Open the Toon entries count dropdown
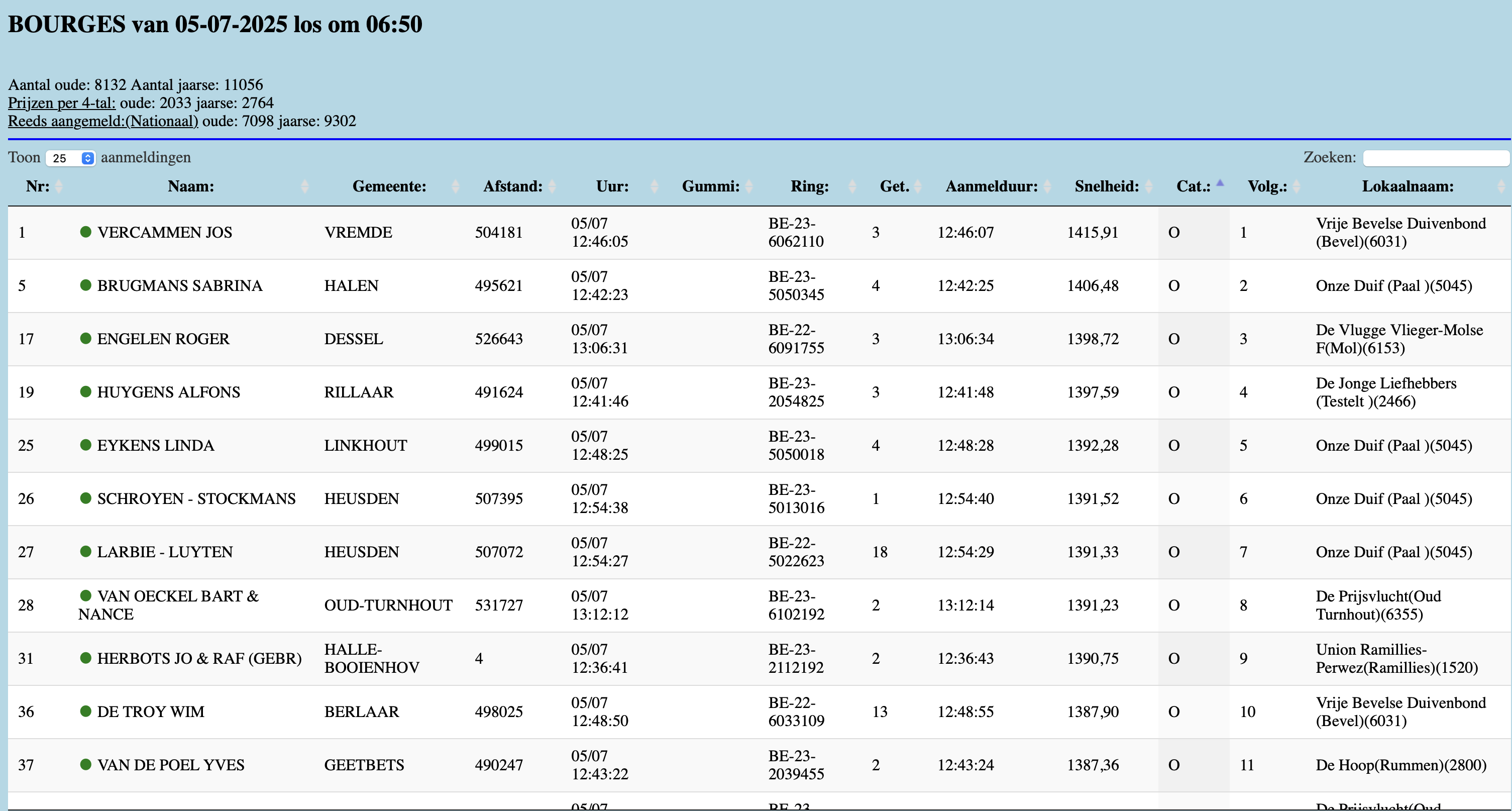The image size is (1512, 811). [x=70, y=158]
